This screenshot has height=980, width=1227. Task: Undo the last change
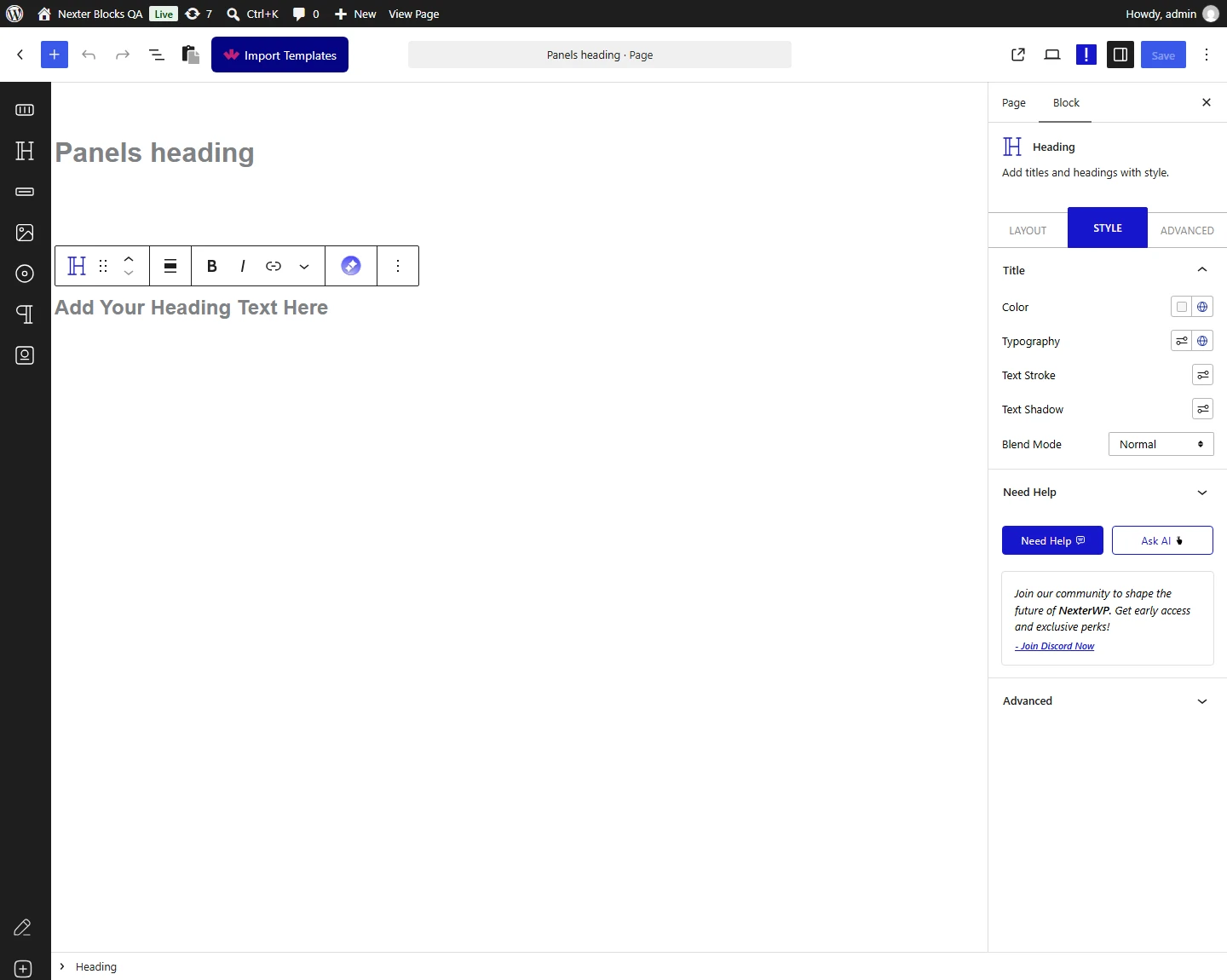coord(89,55)
